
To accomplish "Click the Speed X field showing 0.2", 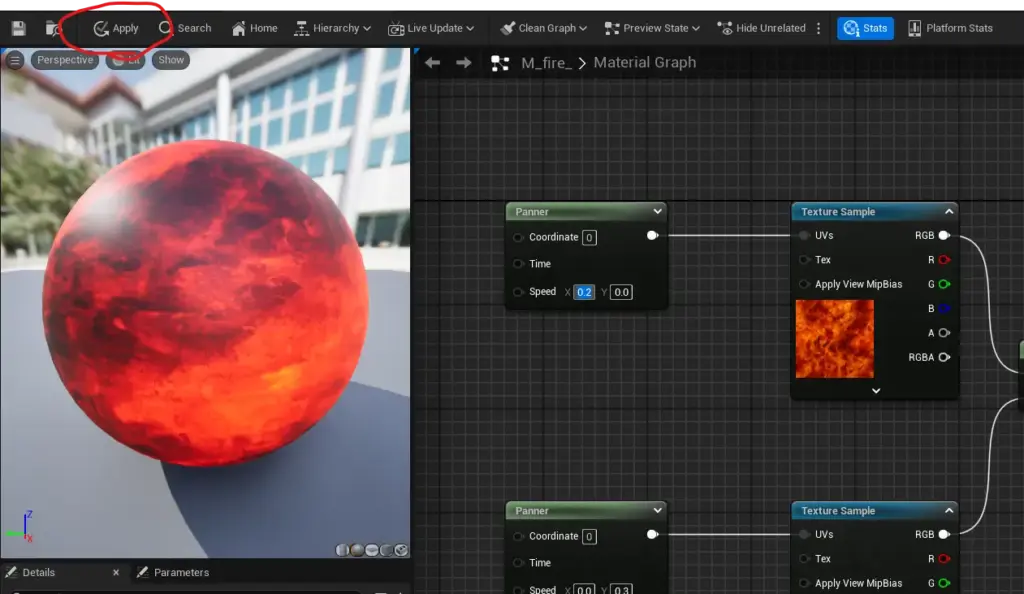I will click(x=584, y=292).
